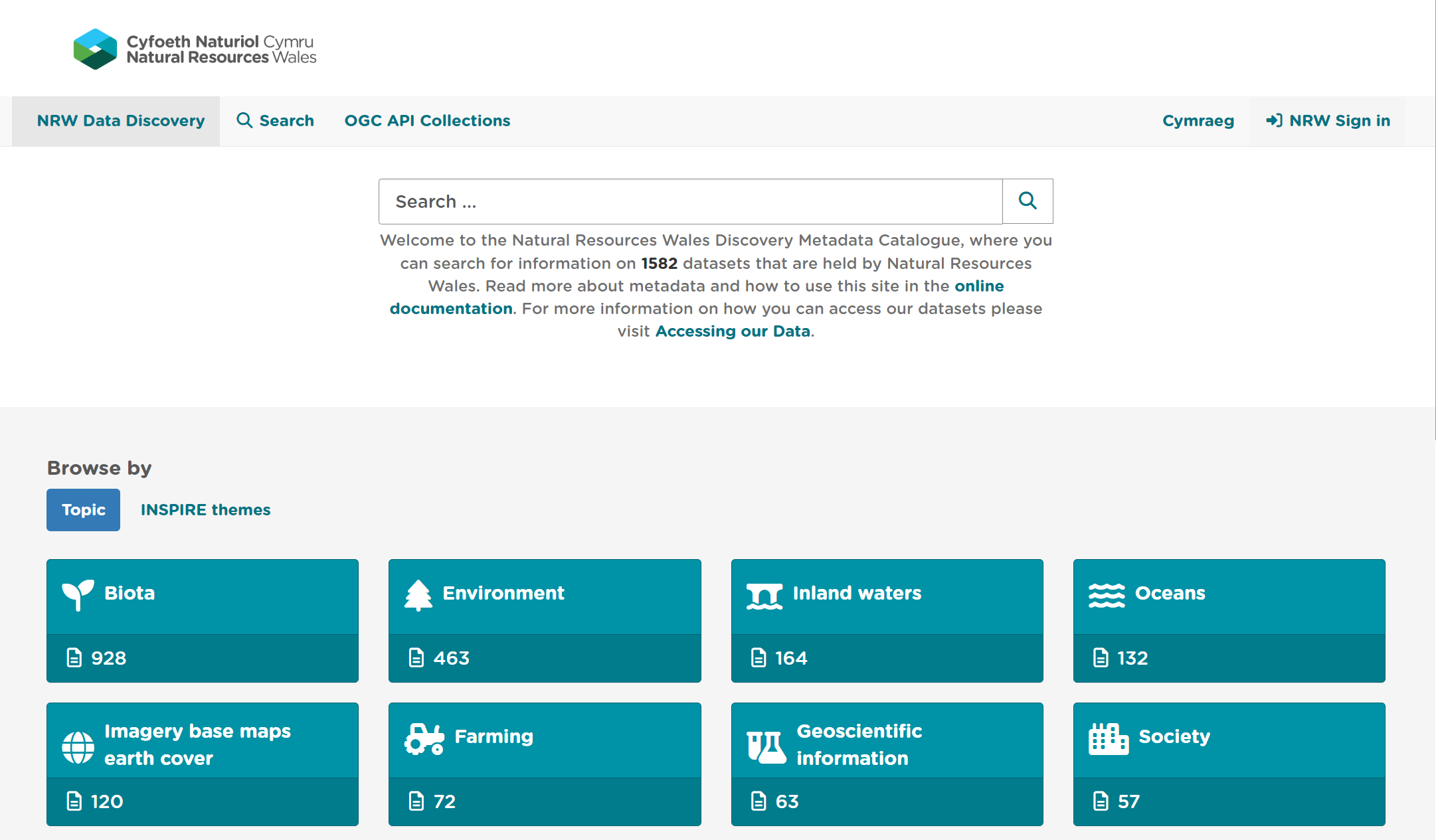The height and width of the screenshot is (840, 1436).
Task: Open Imagery base maps earth cover card
Action: [x=203, y=764]
